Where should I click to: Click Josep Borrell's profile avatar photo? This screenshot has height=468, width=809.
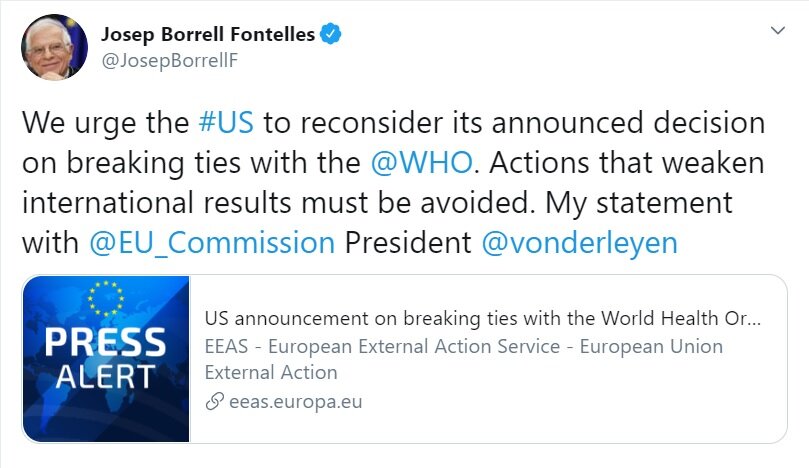pyautogui.click(x=54, y=47)
